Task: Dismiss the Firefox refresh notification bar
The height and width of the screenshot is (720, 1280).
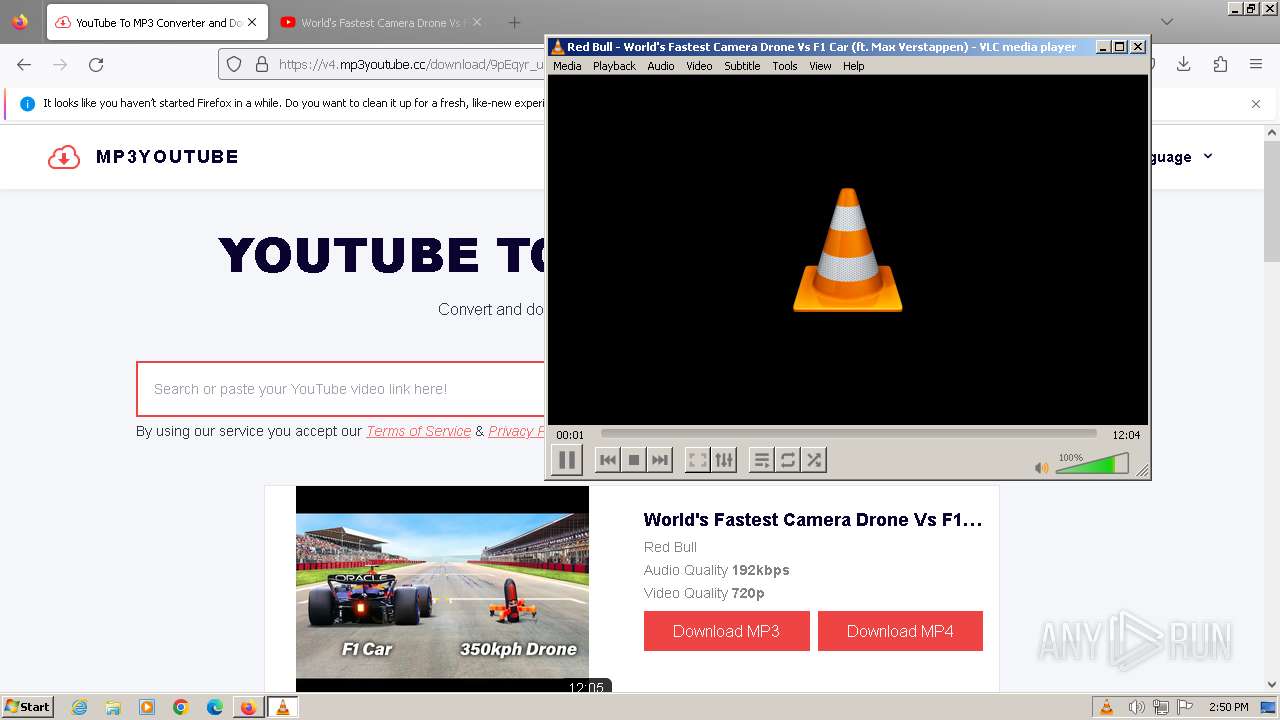Action: 1256,104
